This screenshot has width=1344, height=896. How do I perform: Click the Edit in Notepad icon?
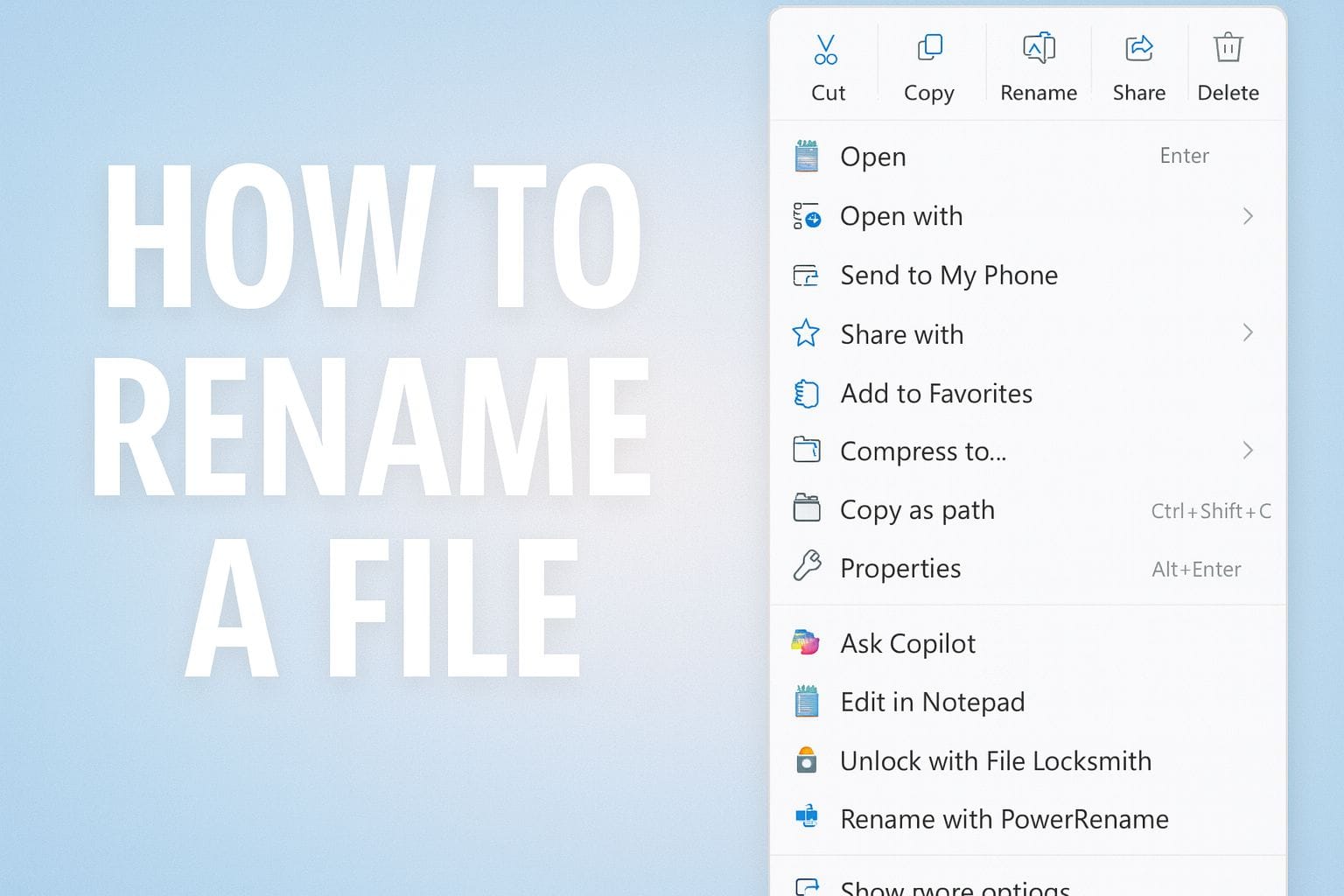[x=806, y=702]
